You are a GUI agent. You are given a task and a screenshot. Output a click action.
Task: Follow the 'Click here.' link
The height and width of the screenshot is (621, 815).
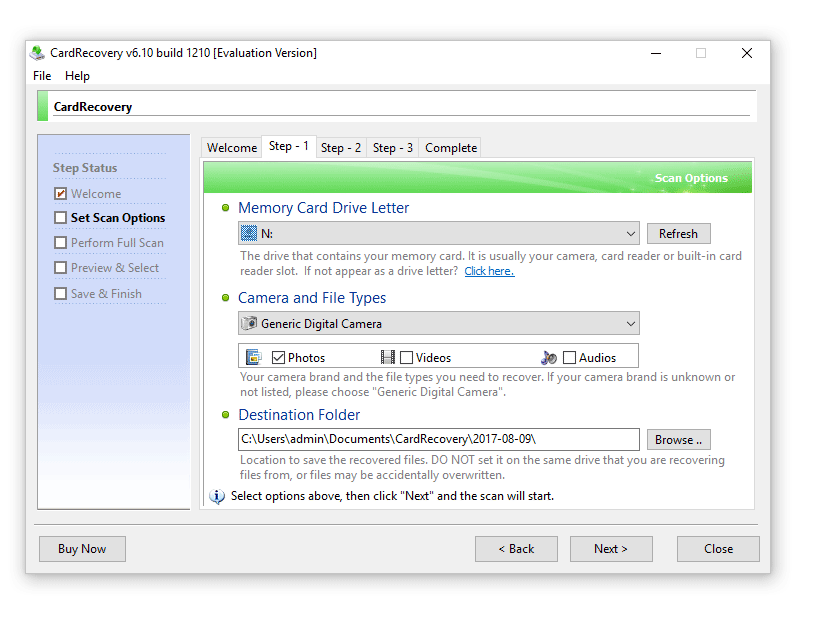click(489, 271)
